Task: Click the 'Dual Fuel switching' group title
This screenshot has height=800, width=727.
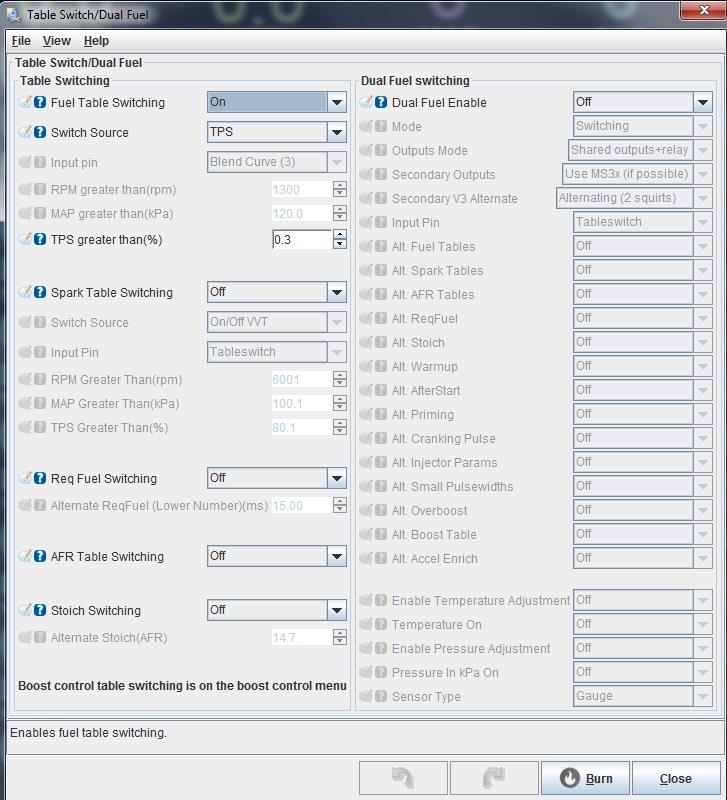Action: click(415, 81)
